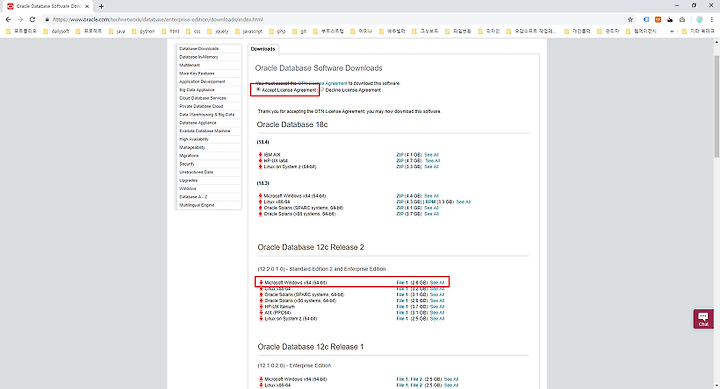Click download arrow icon for HP-UX ia64

click(260, 161)
